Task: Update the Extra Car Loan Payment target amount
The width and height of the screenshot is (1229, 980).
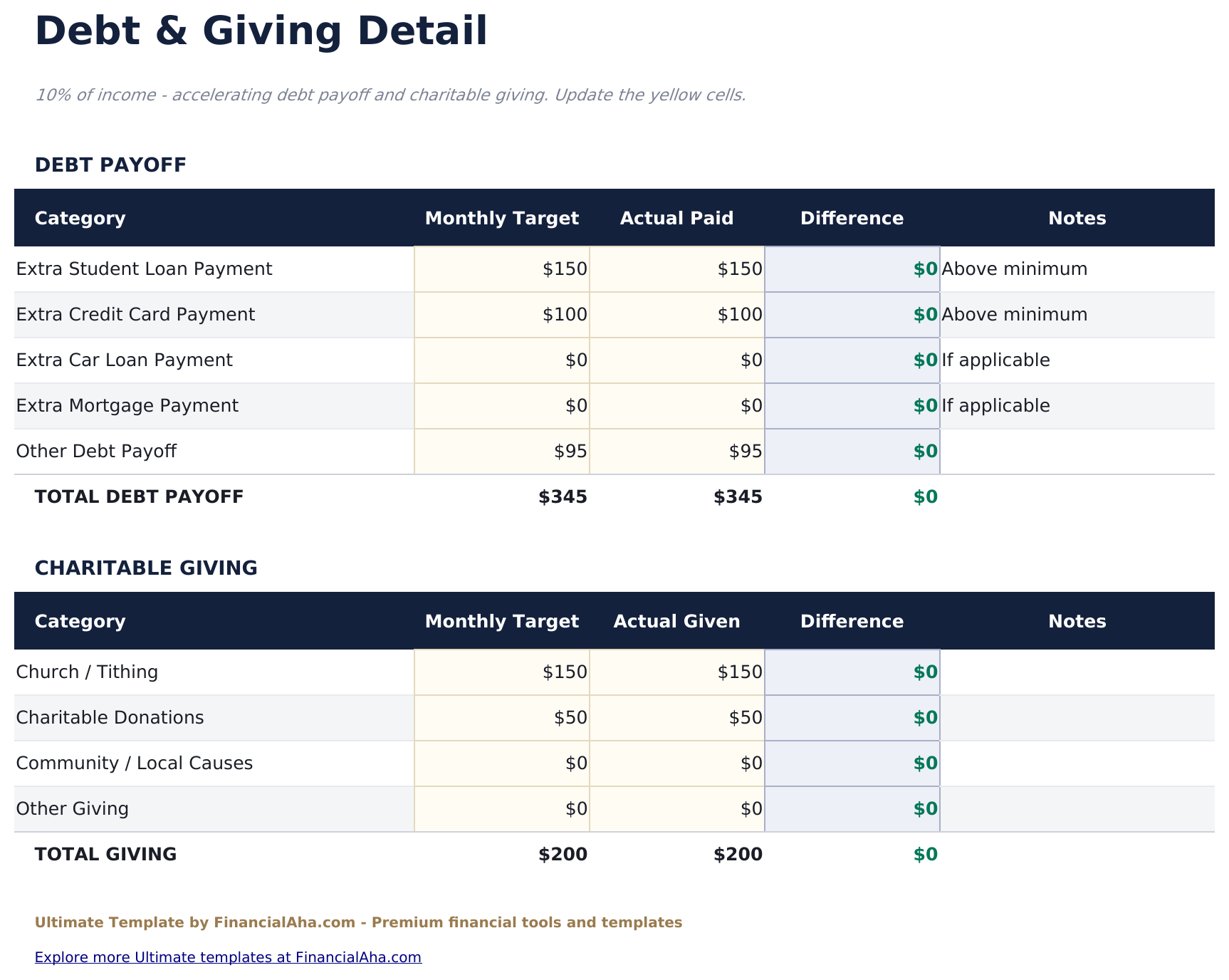Action: click(502, 360)
